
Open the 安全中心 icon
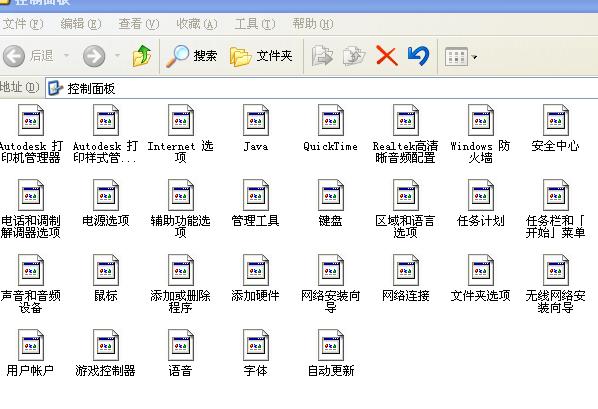(556, 121)
